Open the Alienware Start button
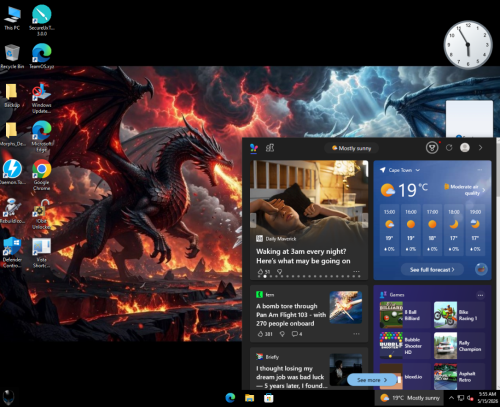 tap(9, 398)
